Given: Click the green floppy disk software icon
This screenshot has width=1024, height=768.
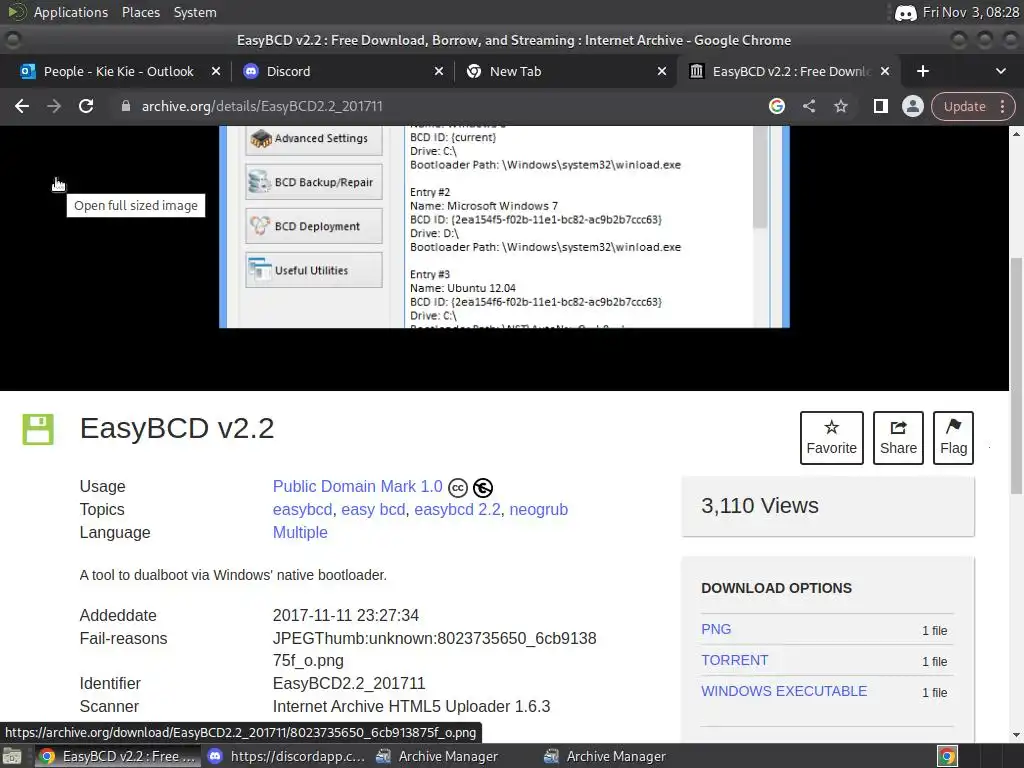Looking at the screenshot, I should pyautogui.click(x=38, y=429).
